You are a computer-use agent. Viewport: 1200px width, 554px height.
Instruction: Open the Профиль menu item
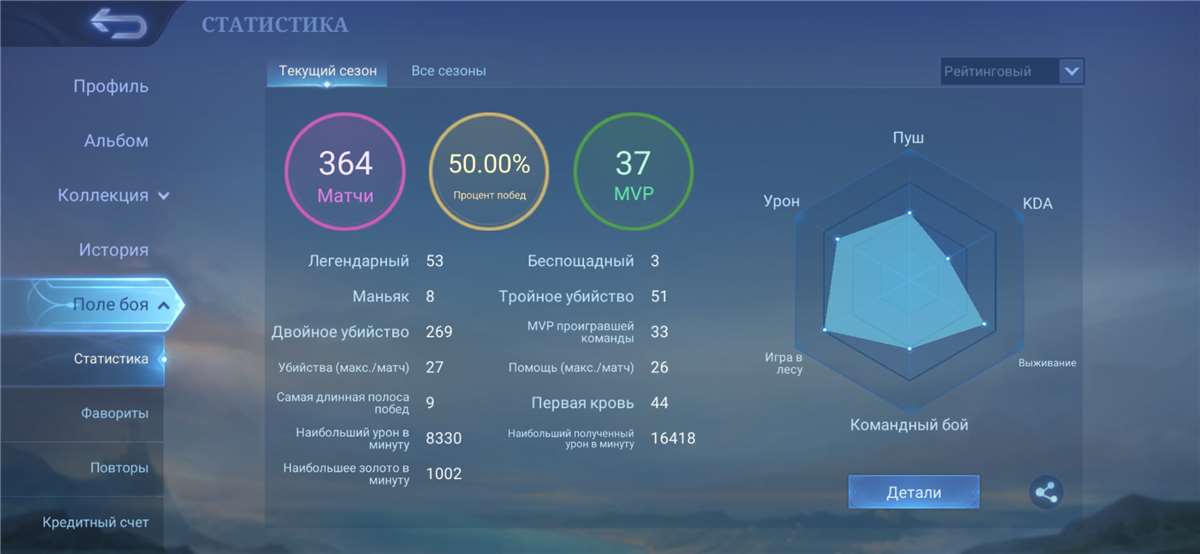tap(111, 86)
